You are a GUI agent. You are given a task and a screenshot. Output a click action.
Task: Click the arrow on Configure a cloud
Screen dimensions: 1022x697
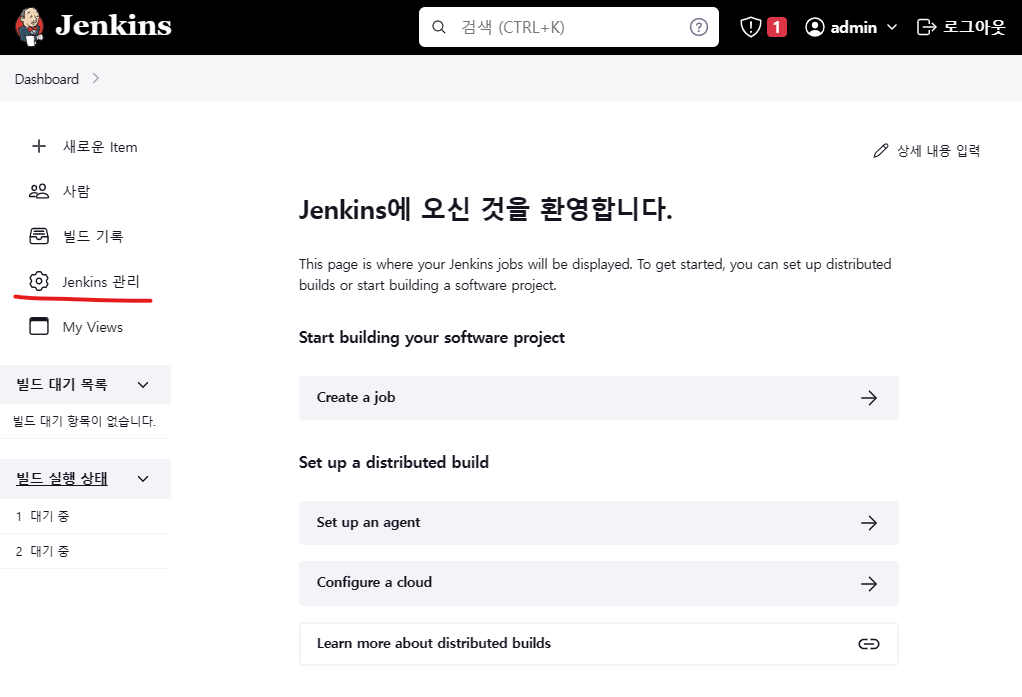[x=869, y=584]
